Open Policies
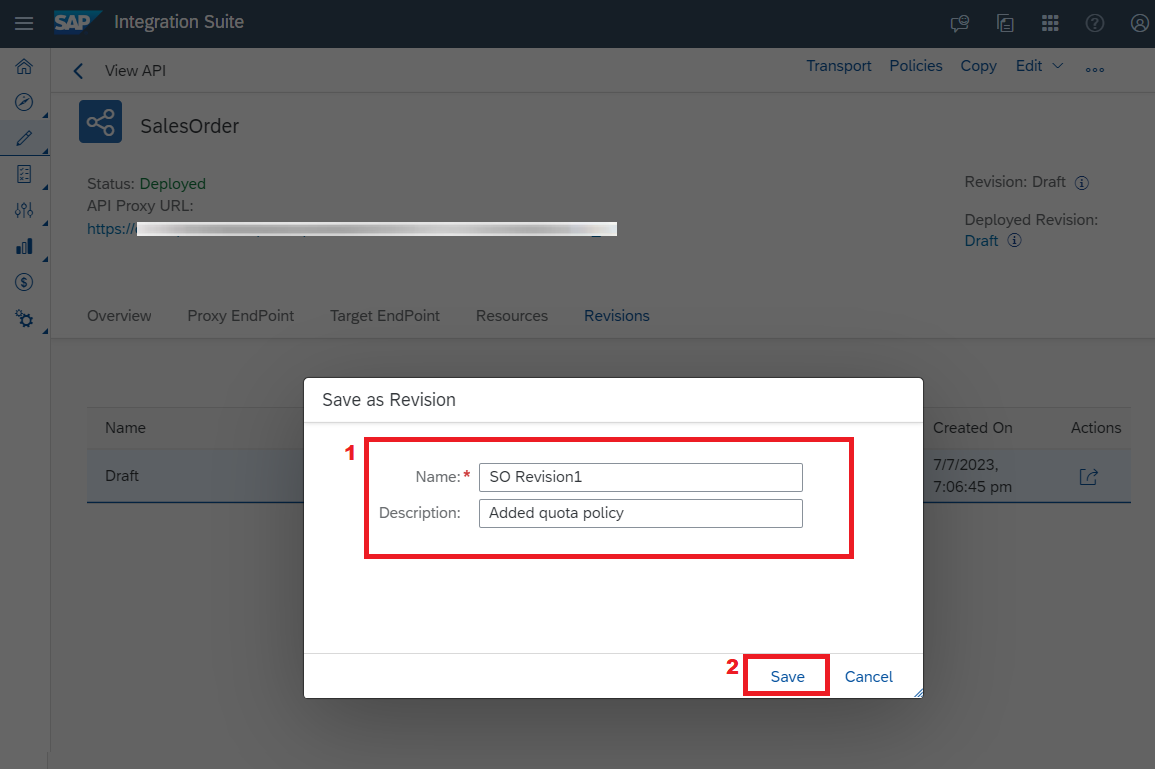The height and width of the screenshot is (769, 1155). [916, 66]
